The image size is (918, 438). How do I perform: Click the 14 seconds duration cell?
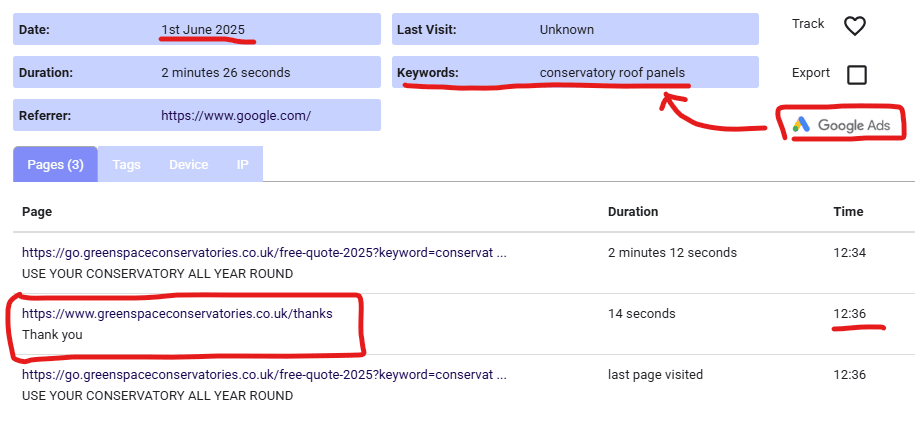pyautogui.click(x=642, y=314)
